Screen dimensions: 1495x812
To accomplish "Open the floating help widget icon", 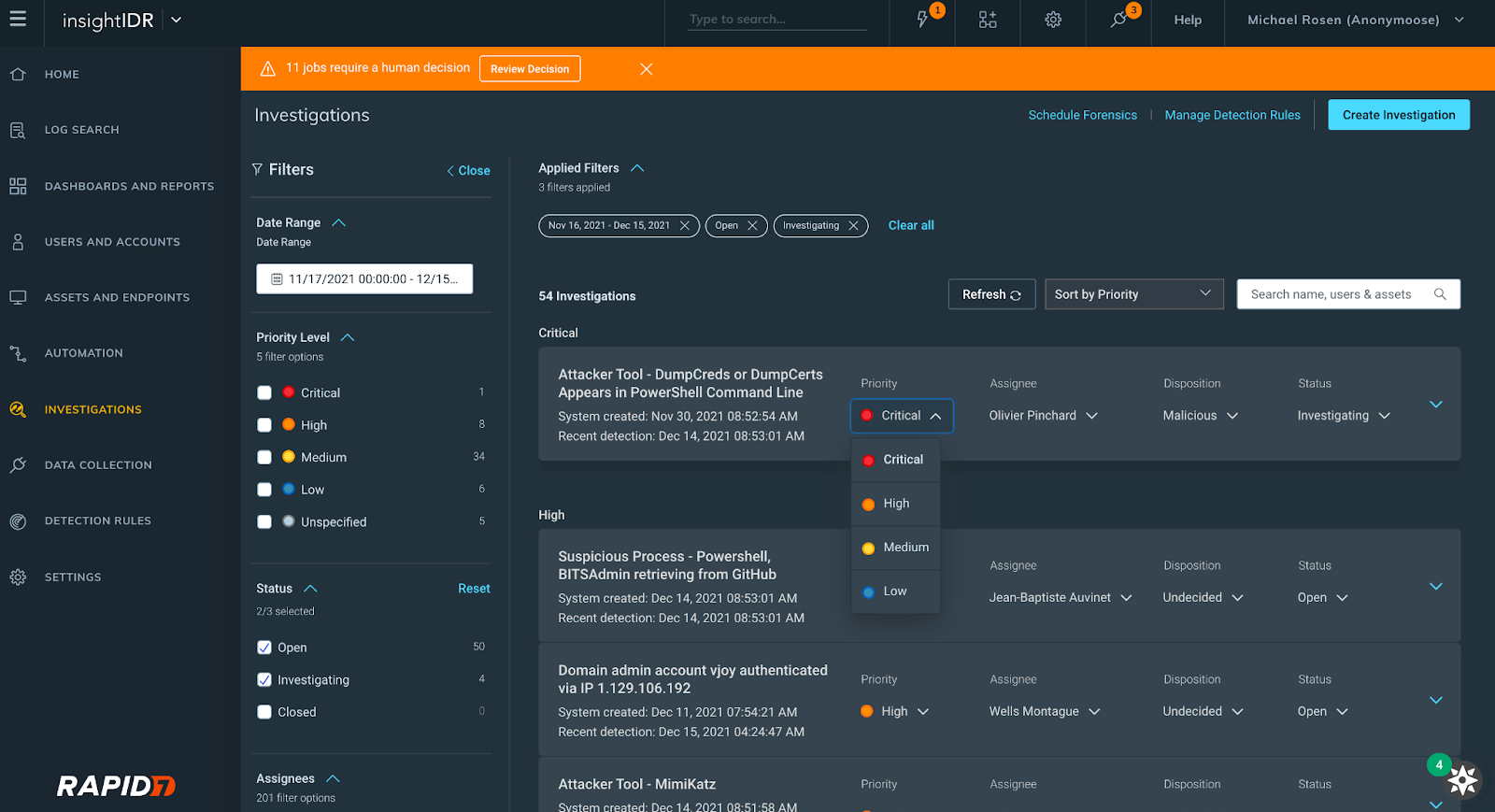I will pos(1462,779).
